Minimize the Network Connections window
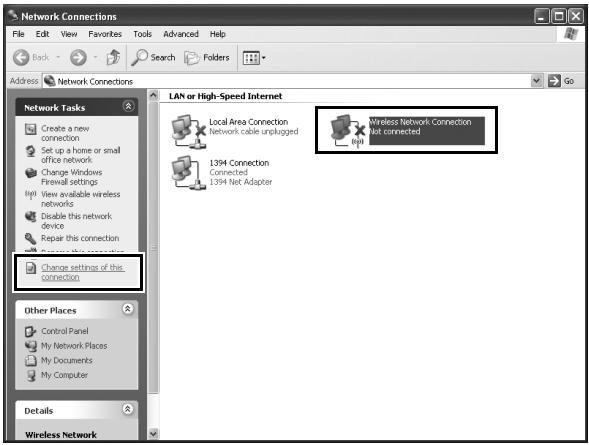The image size is (589, 445). click(x=541, y=16)
